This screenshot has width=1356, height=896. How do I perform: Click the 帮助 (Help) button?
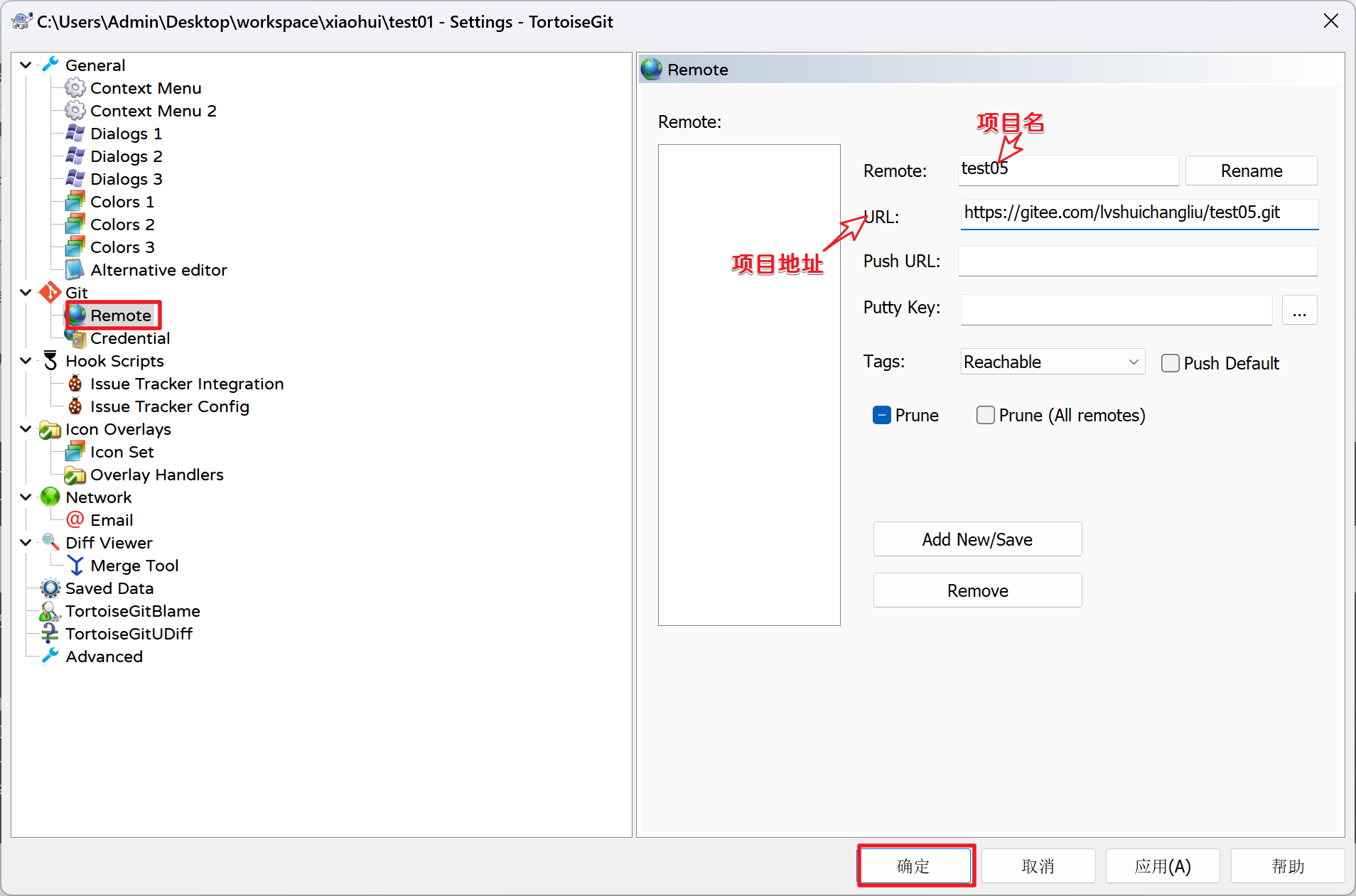[1287, 865]
